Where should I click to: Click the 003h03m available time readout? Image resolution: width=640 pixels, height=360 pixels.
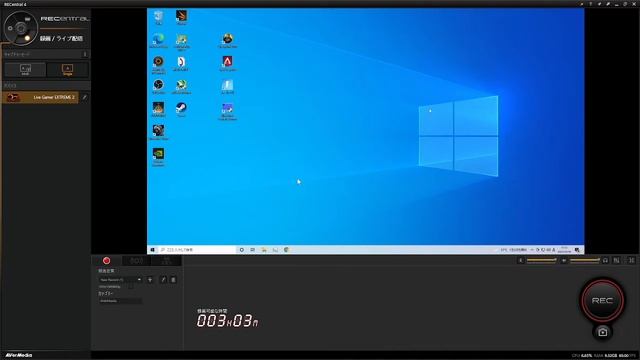click(227, 321)
